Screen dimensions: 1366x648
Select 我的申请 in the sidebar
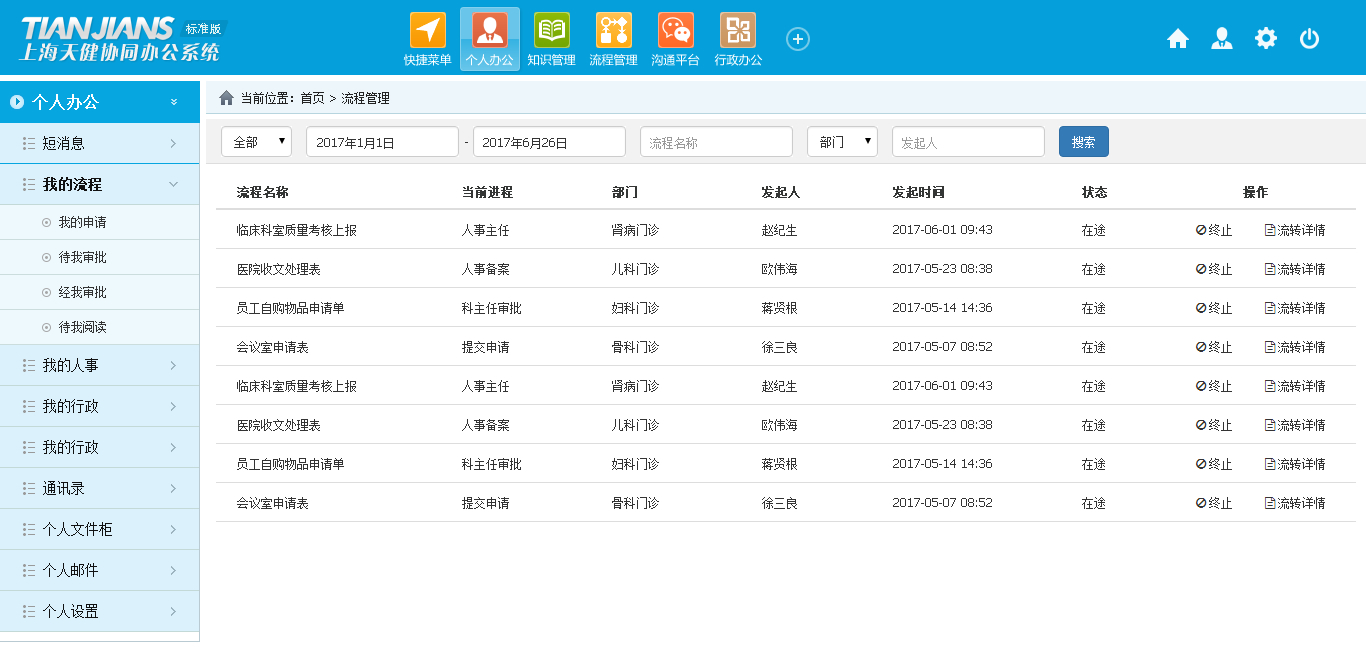(x=82, y=222)
